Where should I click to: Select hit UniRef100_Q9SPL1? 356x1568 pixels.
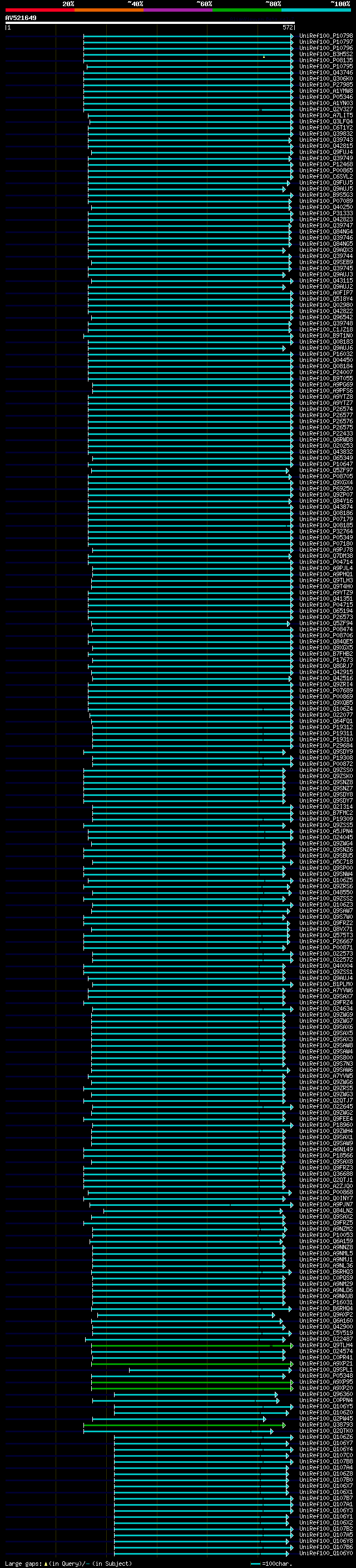coord(326,1369)
